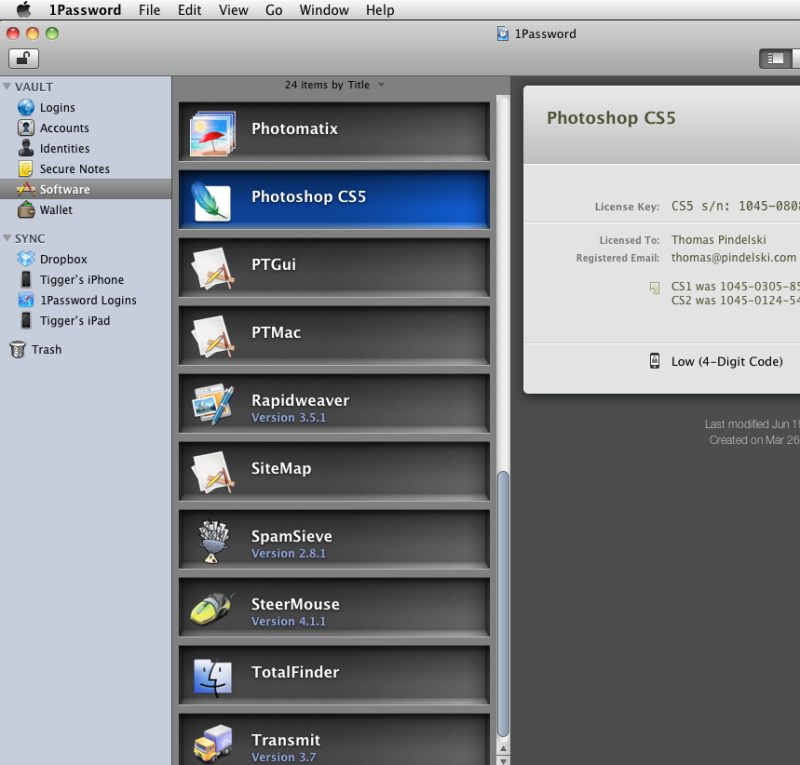Open the Edit menu
Screen dimensions: 800x765
coord(189,10)
